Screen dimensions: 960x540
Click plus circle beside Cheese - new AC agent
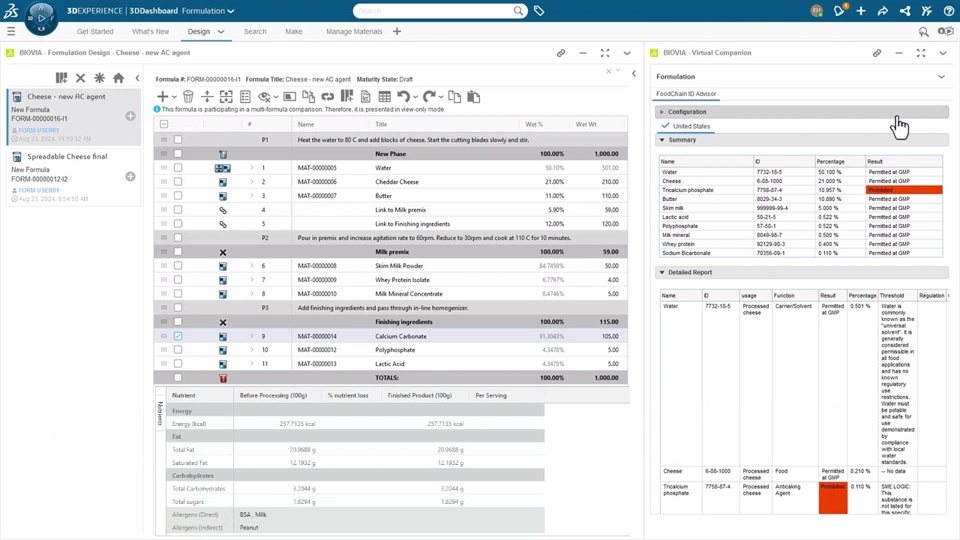click(130, 116)
